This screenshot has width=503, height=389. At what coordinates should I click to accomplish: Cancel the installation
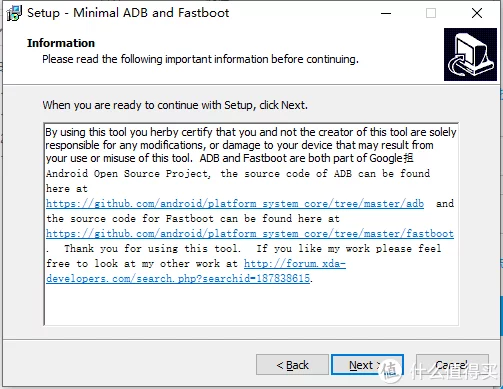pos(452,365)
